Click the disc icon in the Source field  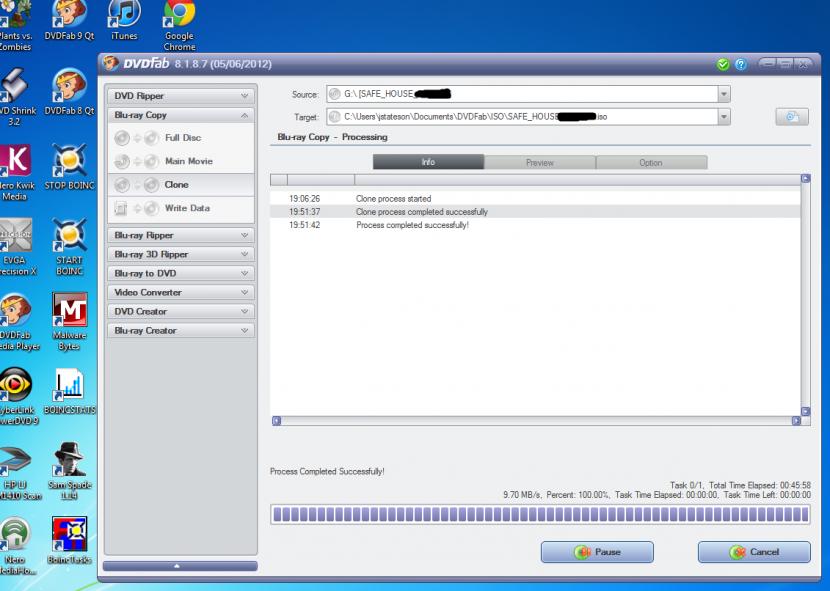click(334, 94)
